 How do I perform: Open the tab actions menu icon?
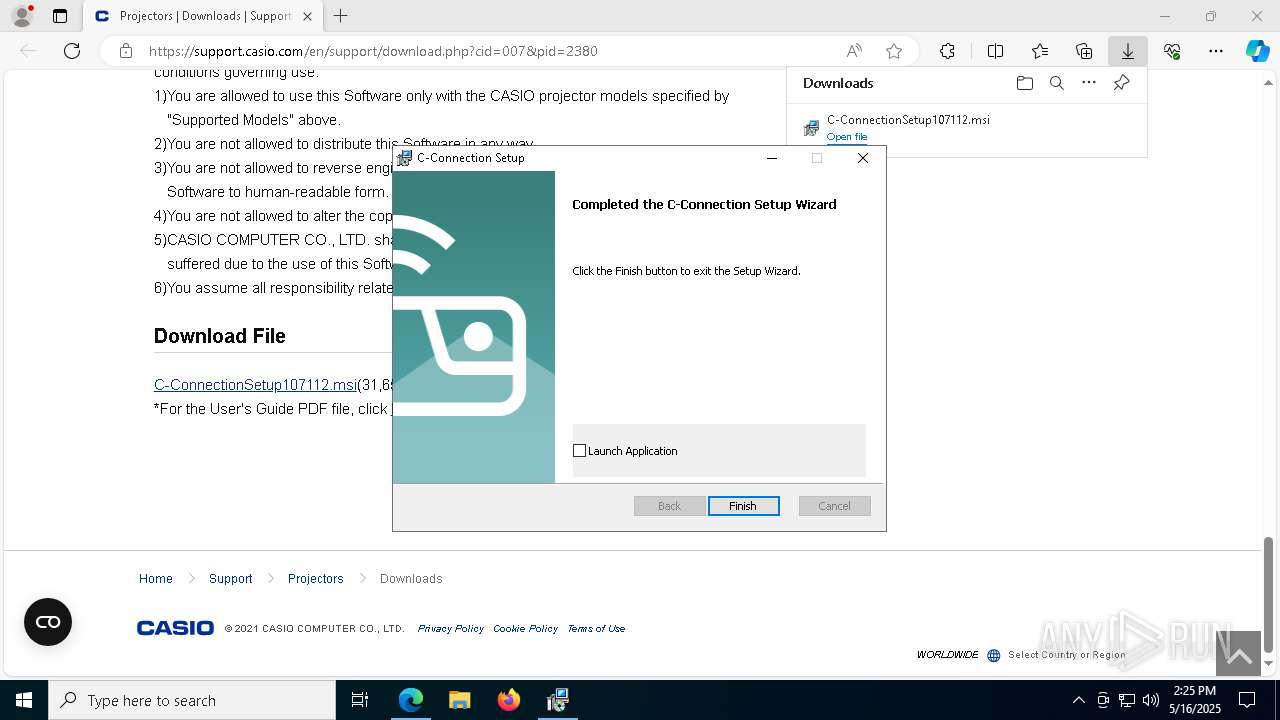click(x=60, y=16)
